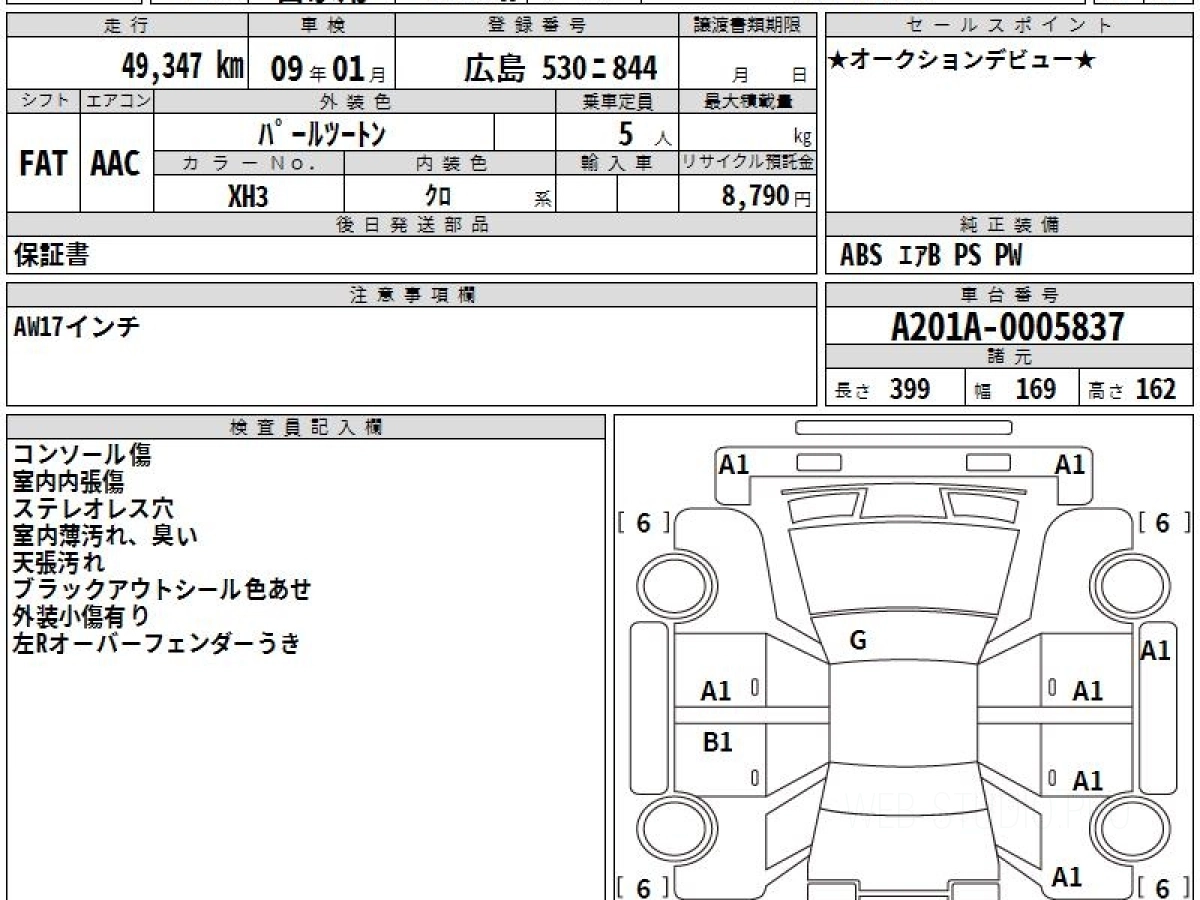Click the 車台番号 section header
This screenshot has width=1200, height=900.
click(1009, 295)
